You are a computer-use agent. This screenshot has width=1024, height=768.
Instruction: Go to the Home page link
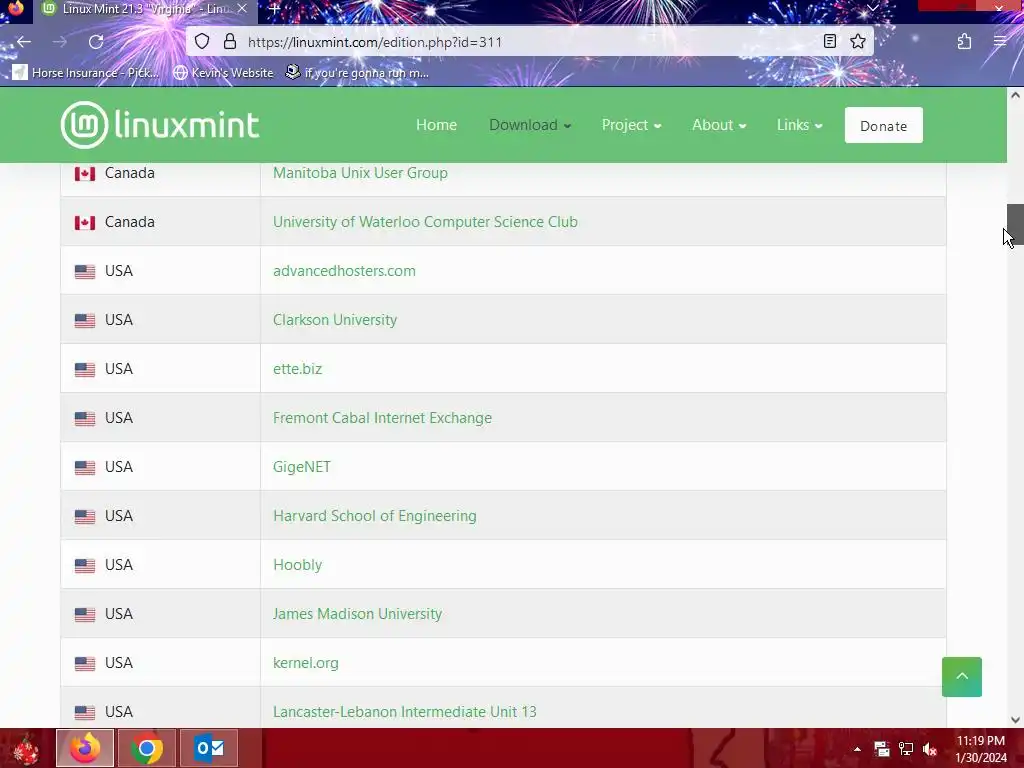[436, 125]
